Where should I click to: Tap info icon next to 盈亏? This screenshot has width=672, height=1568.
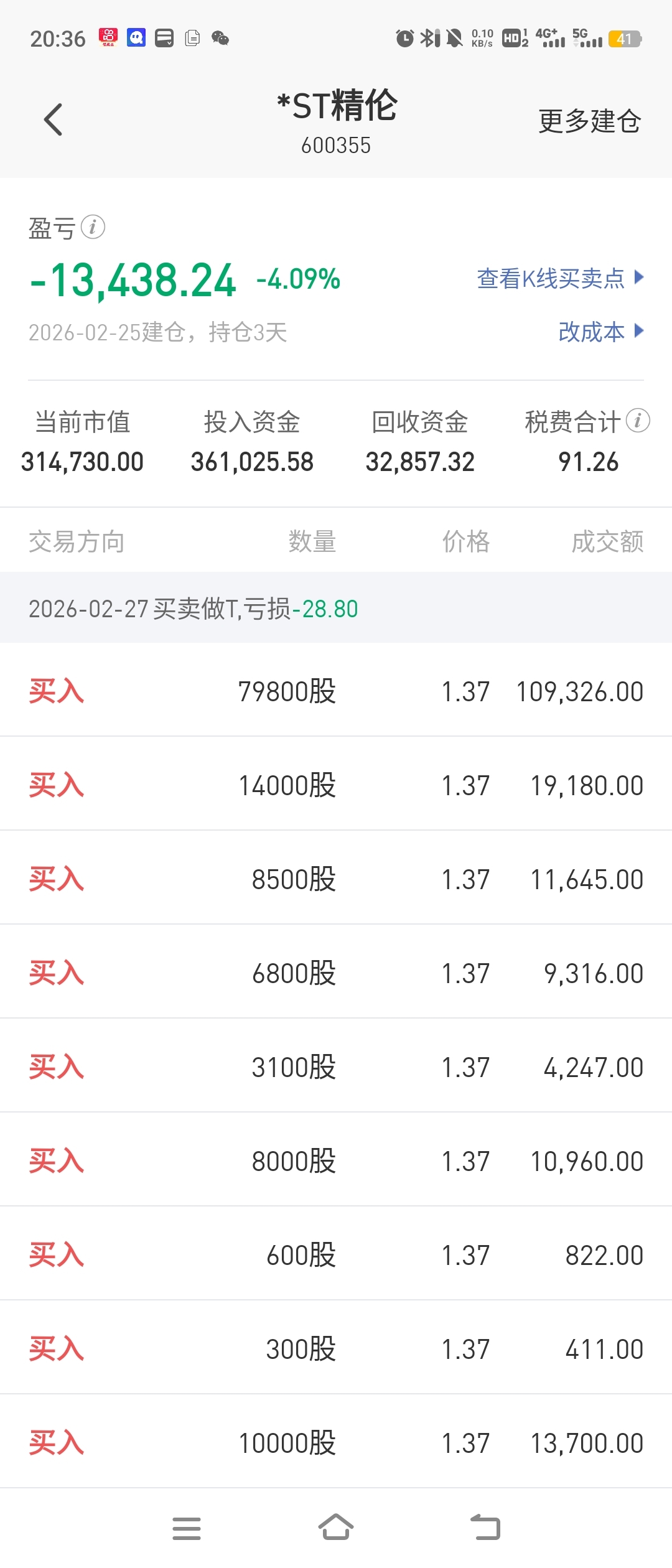point(93,227)
